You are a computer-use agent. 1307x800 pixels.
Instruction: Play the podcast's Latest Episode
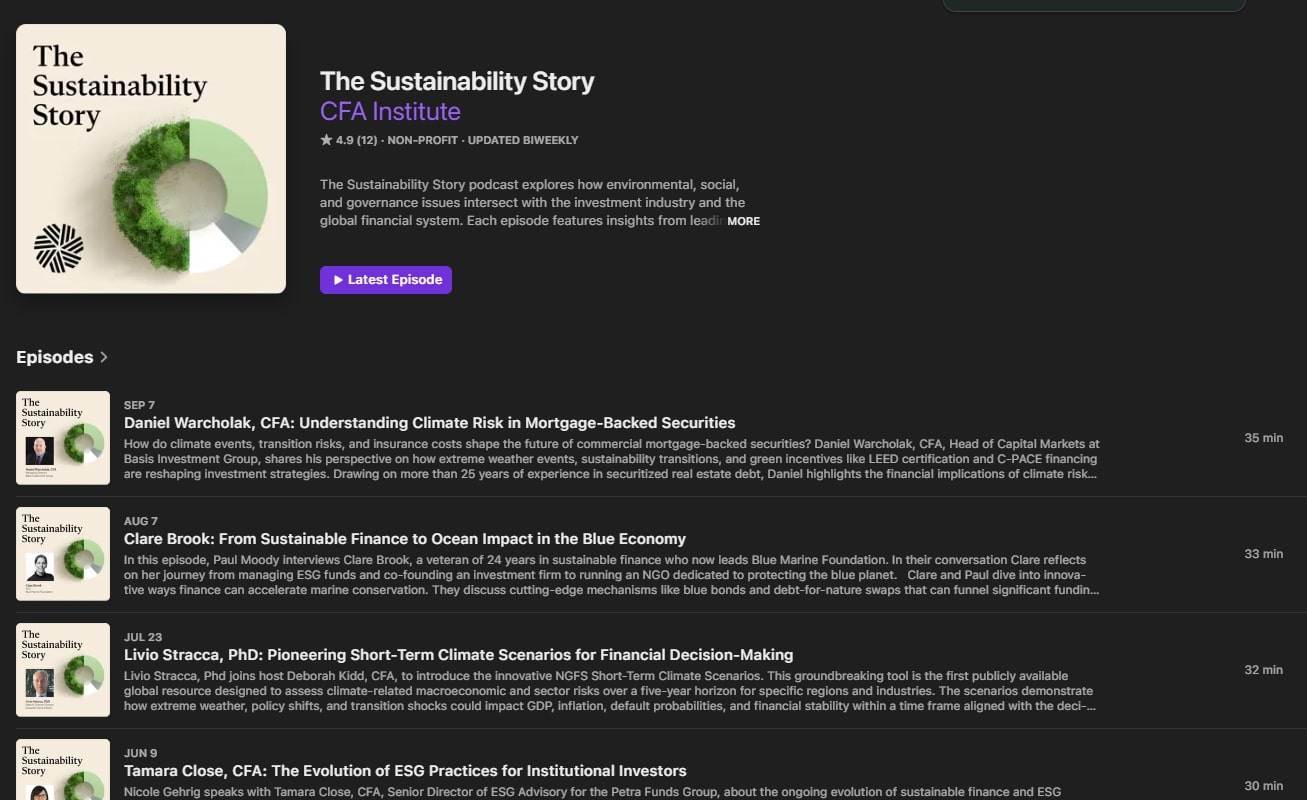(x=385, y=280)
